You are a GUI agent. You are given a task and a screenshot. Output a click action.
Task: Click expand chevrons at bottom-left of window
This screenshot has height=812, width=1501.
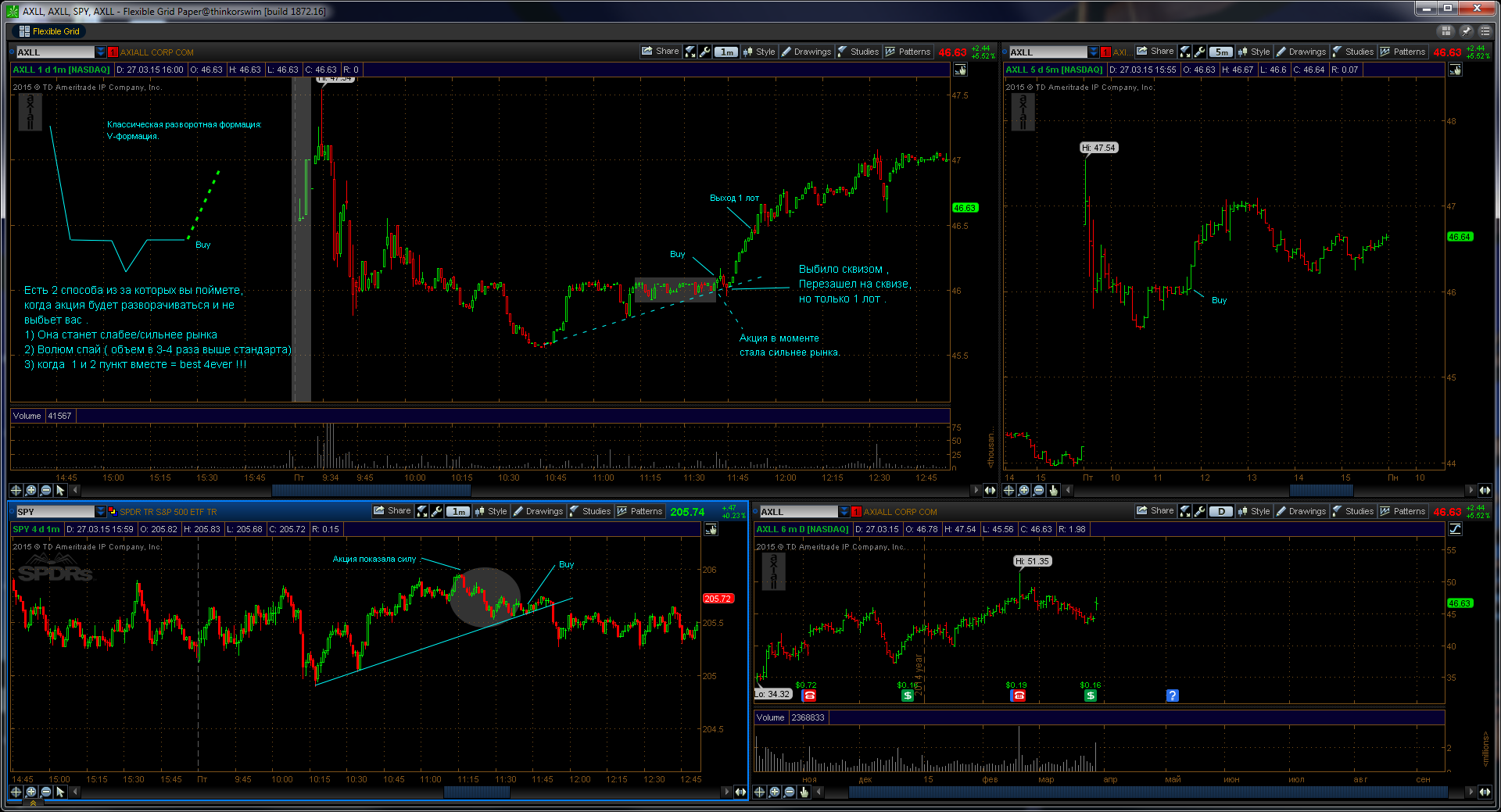[33, 803]
